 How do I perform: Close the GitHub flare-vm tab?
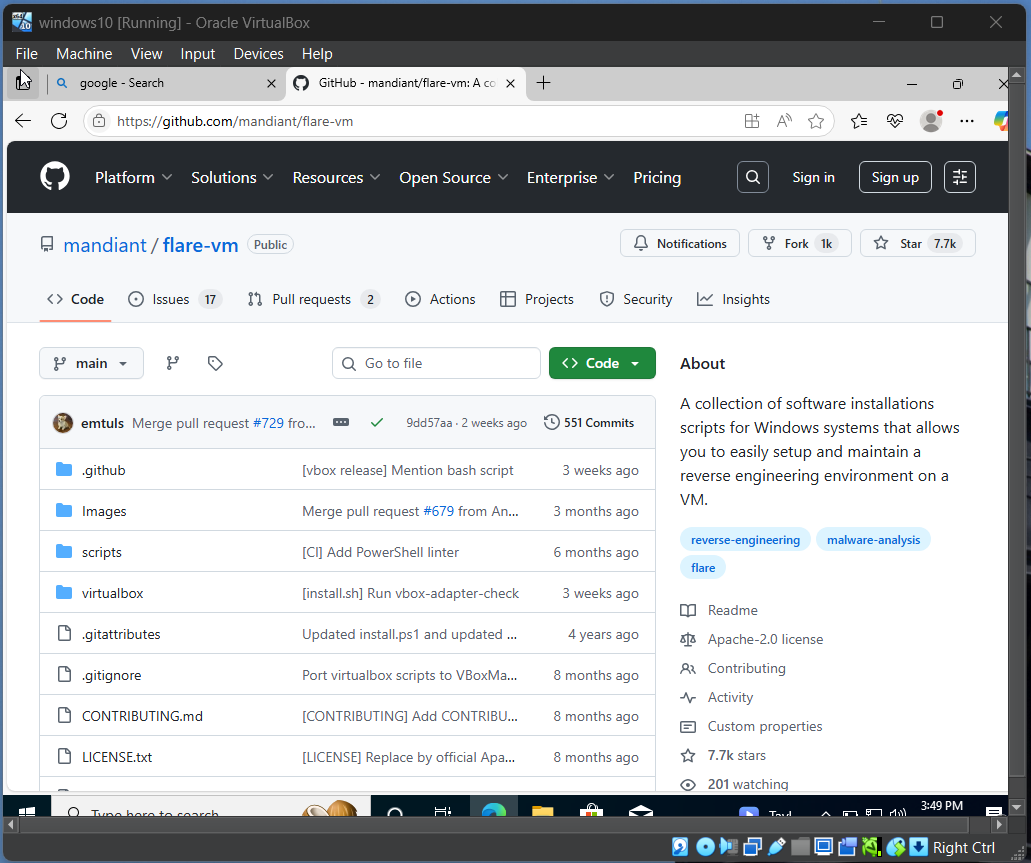pos(510,84)
